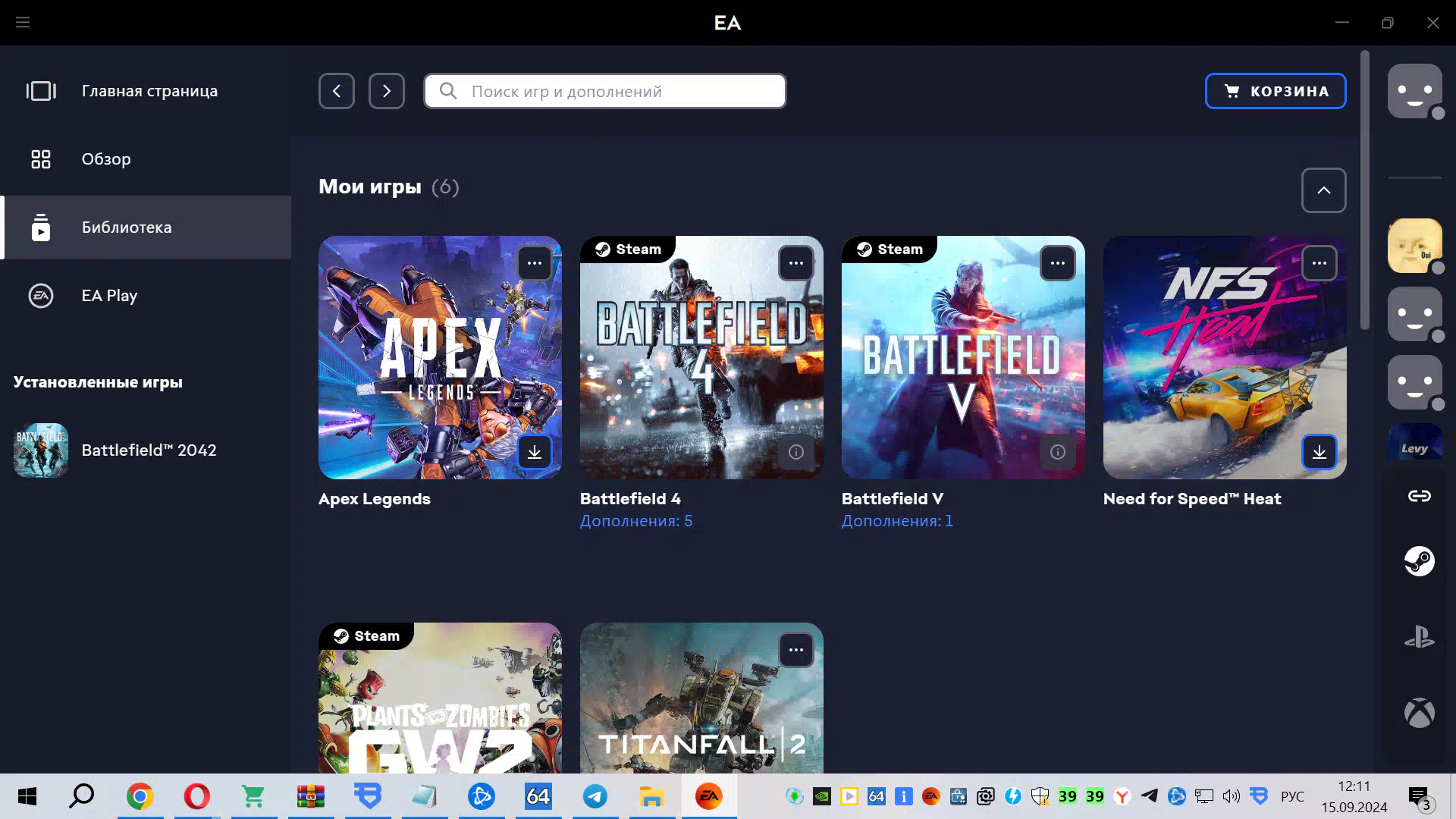Go back with the left arrow button

(337, 91)
